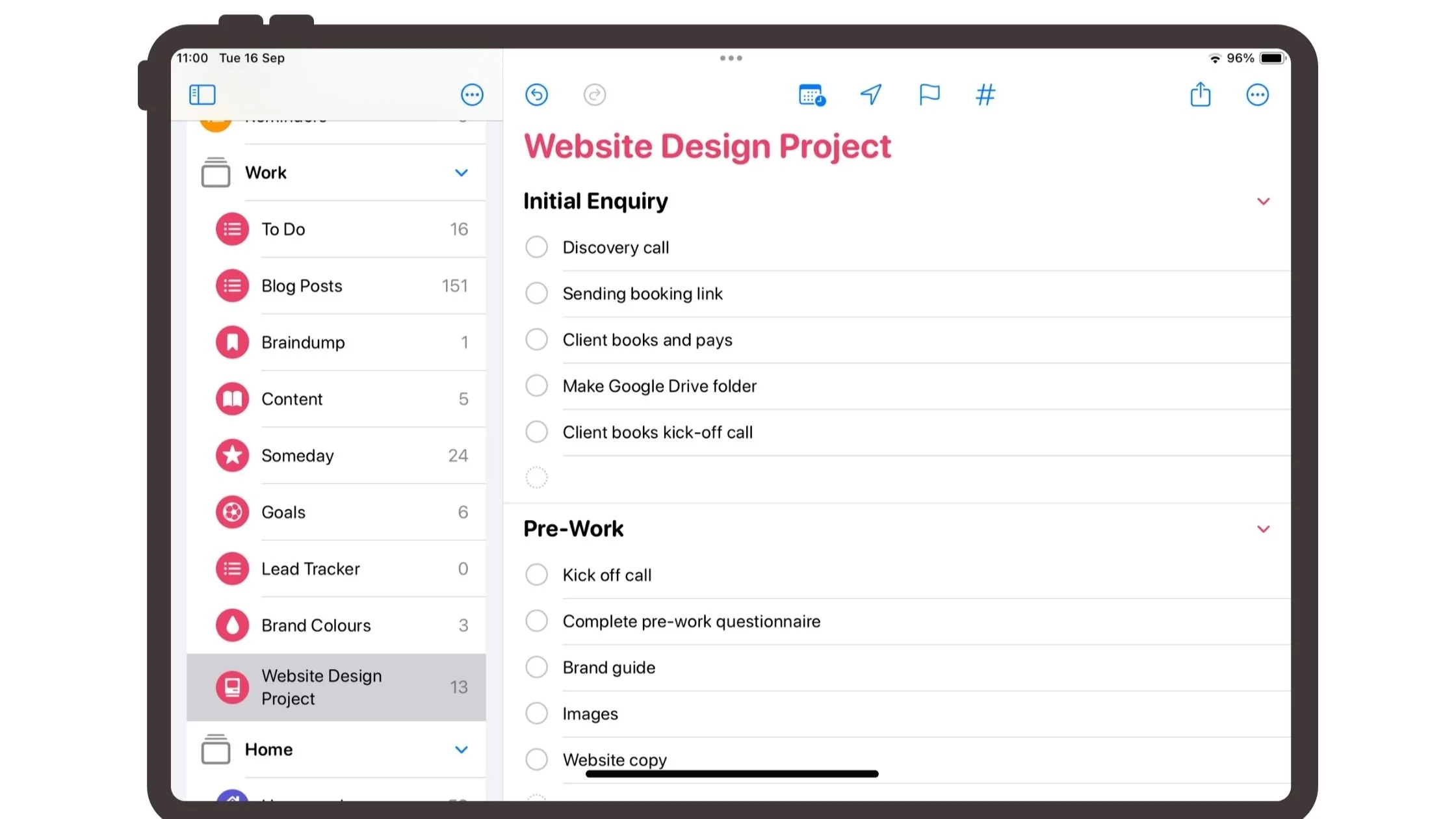Complete the Brand guide reminder
1456x819 pixels.
536,667
